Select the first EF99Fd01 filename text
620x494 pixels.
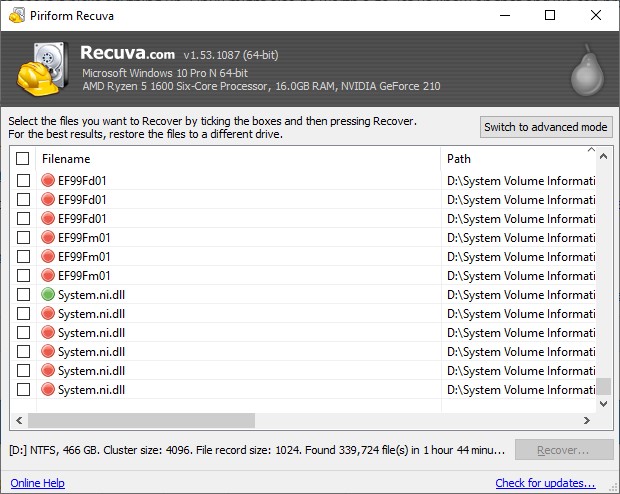pyautogui.click(x=82, y=181)
